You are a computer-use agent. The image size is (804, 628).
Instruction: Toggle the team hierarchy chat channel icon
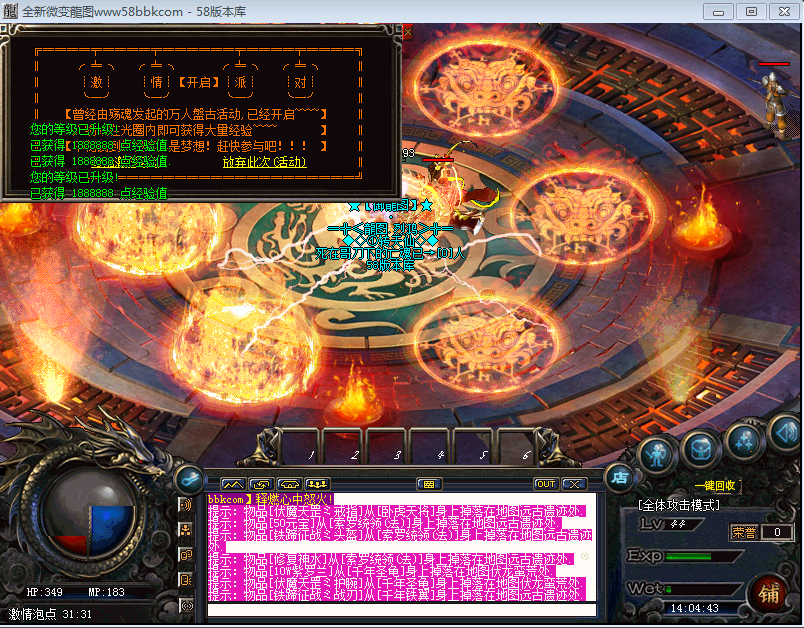[x=186, y=530]
